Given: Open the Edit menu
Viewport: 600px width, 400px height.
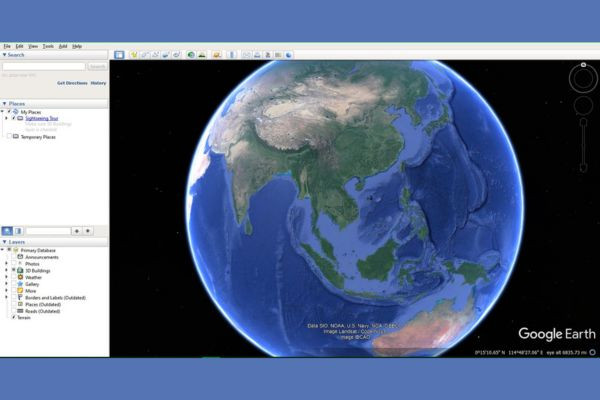Looking at the screenshot, I should click(x=20, y=46).
